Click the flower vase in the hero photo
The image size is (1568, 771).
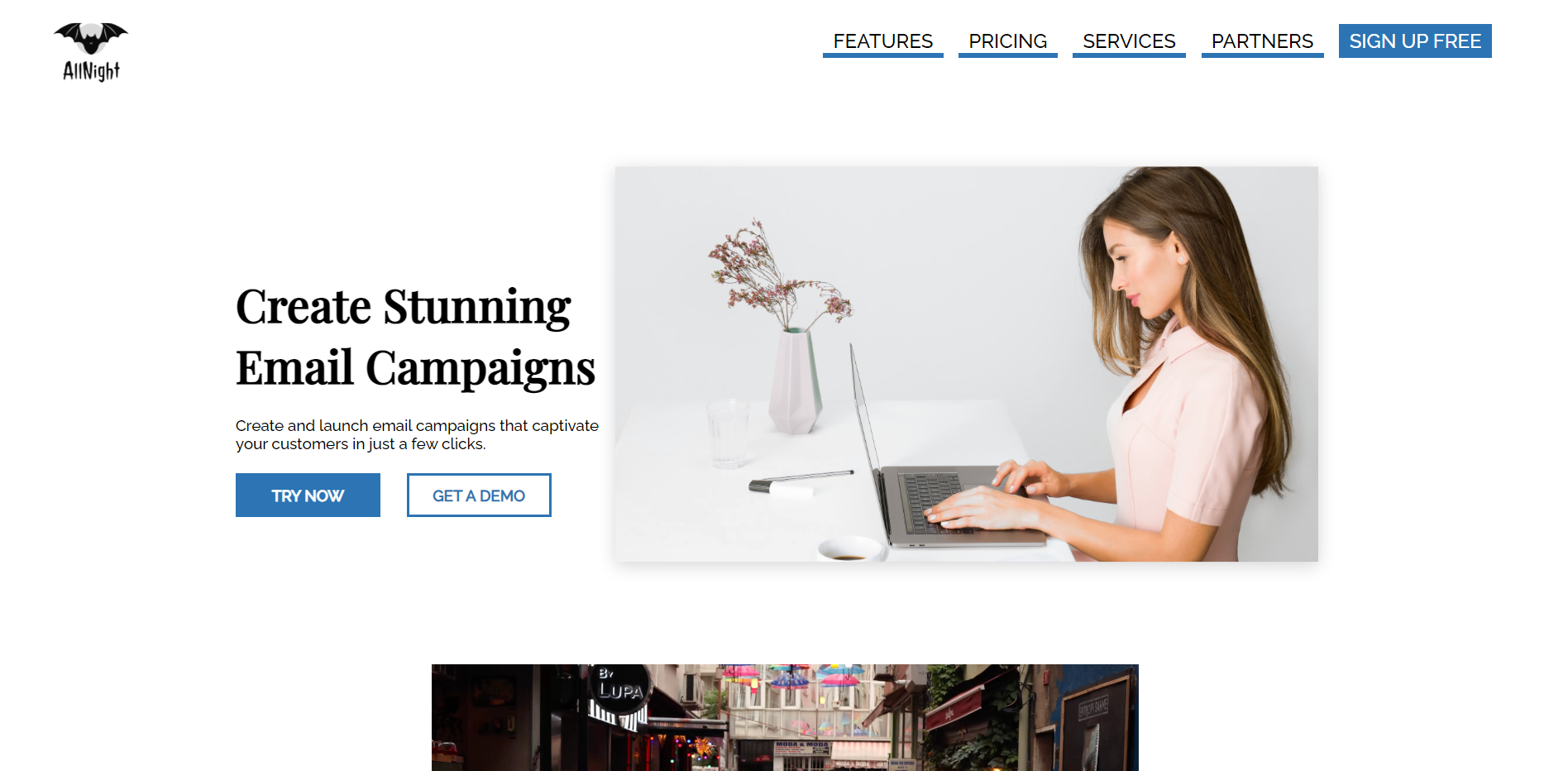coord(796,381)
